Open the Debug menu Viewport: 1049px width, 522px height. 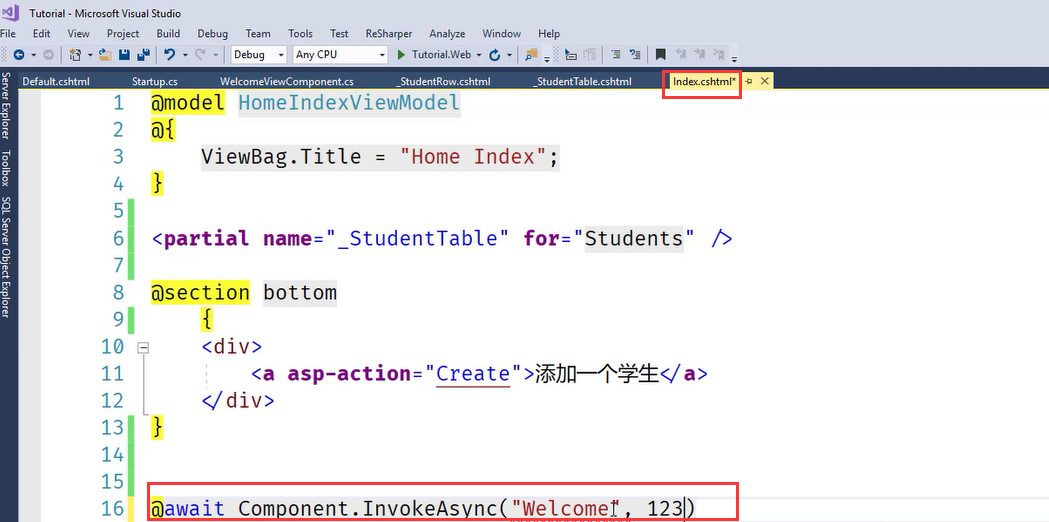pos(213,33)
